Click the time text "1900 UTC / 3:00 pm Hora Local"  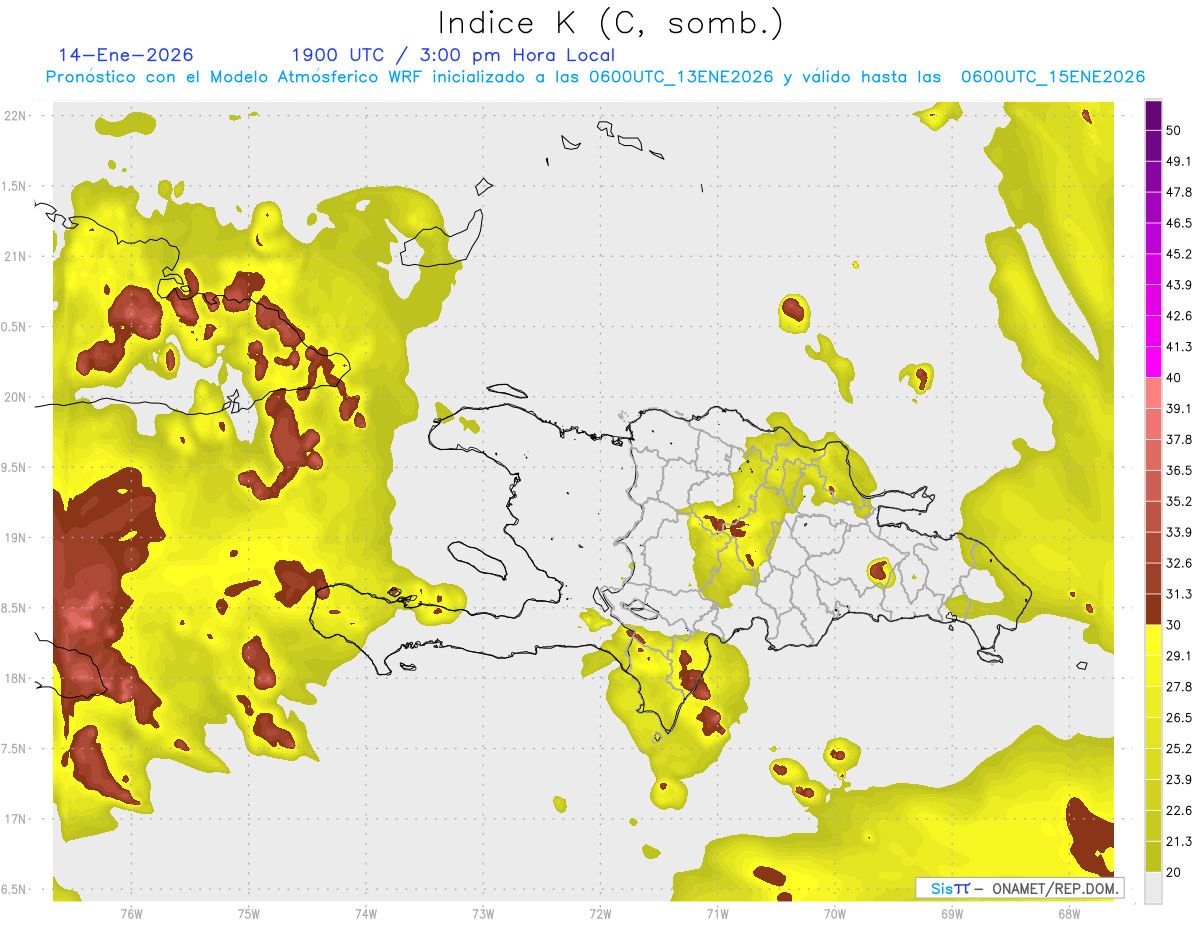click(x=453, y=55)
